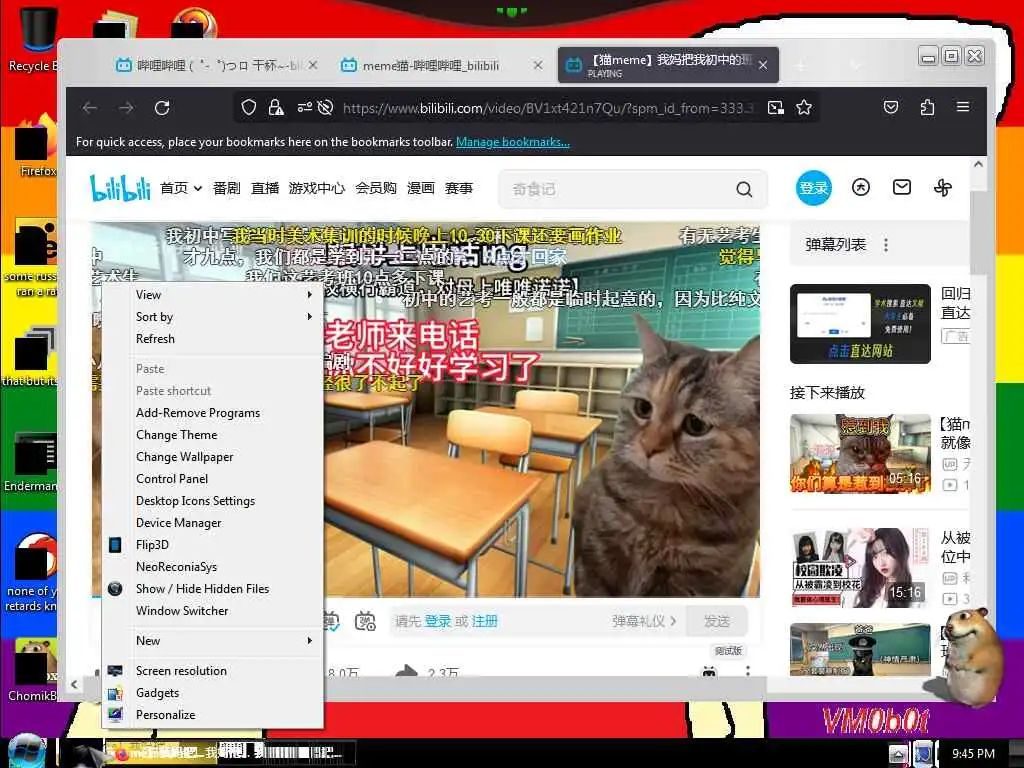This screenshot has width=1024, height=768.
Task: Click the Gadgets context menu entry
Action: pos(213,693)
